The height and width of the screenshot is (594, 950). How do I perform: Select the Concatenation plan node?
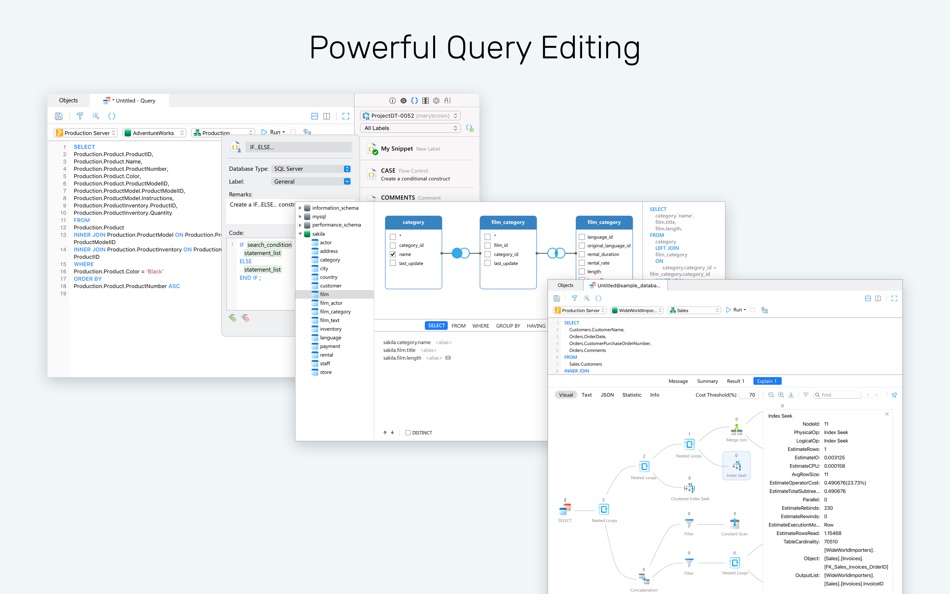pyautogui.click(x=643, y=578)
